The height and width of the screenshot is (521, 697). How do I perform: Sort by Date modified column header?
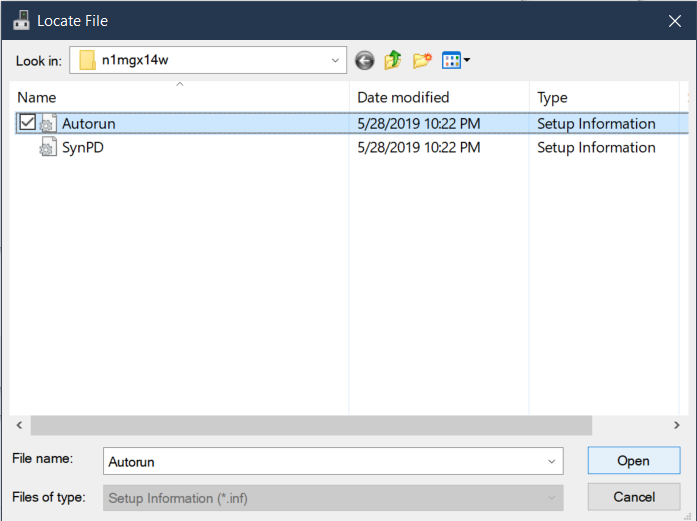(x=403, y=98)
